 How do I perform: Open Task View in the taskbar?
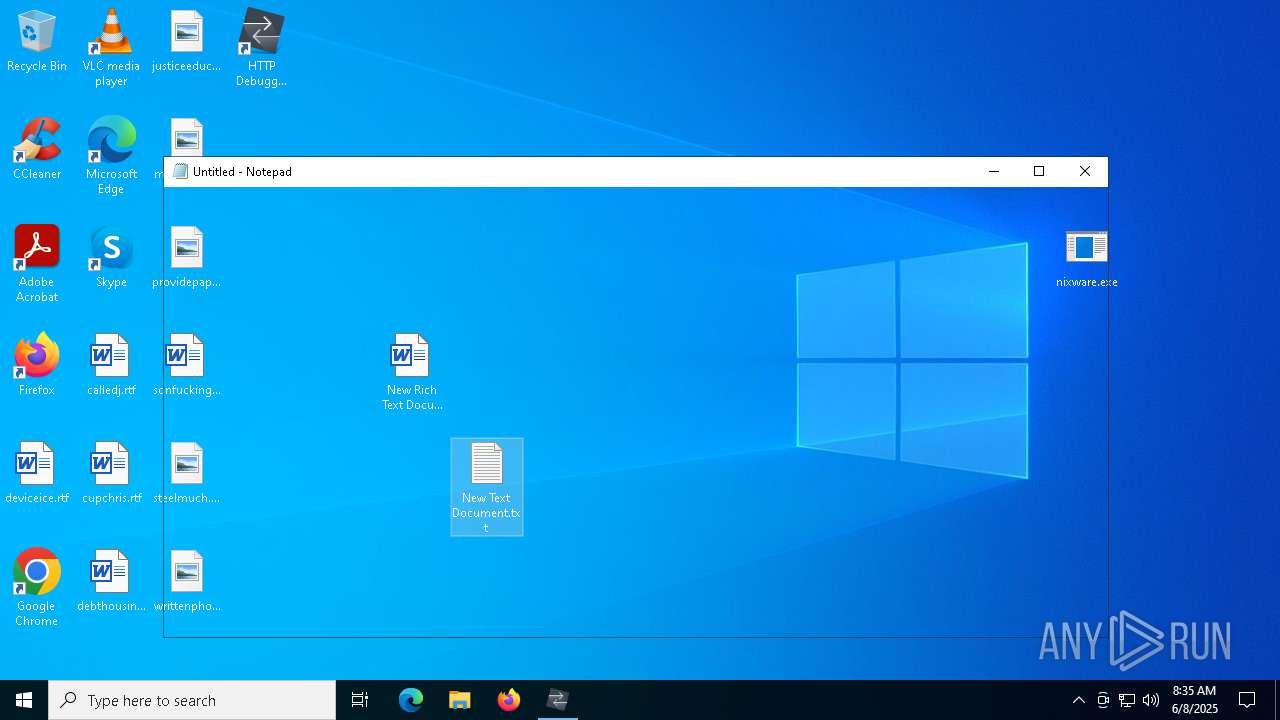[360, 700]
